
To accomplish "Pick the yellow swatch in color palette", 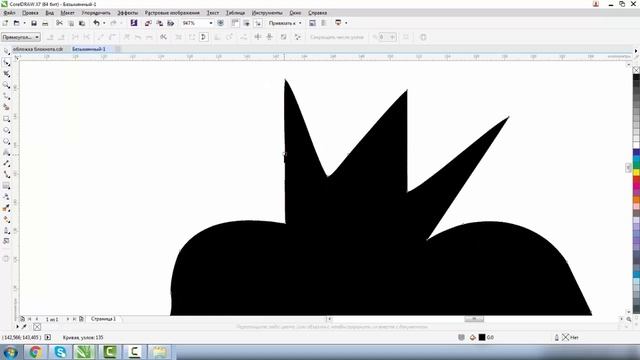I will pos(636,173).
